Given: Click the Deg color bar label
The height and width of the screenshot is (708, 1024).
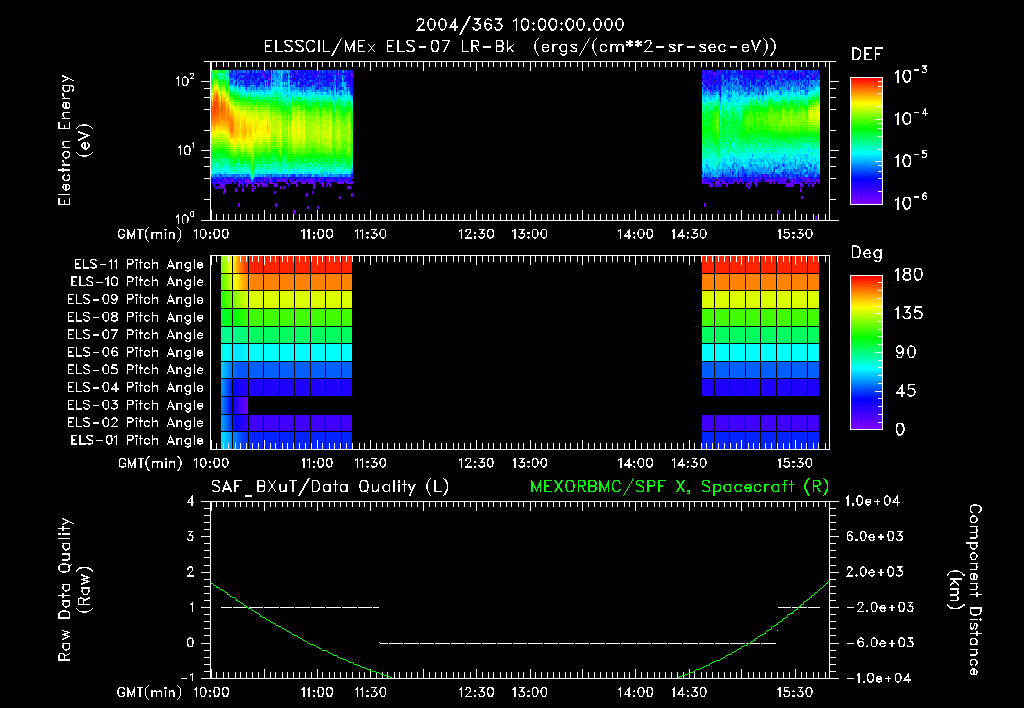Looking at the screenshot, I should click(x=867, y=253).
